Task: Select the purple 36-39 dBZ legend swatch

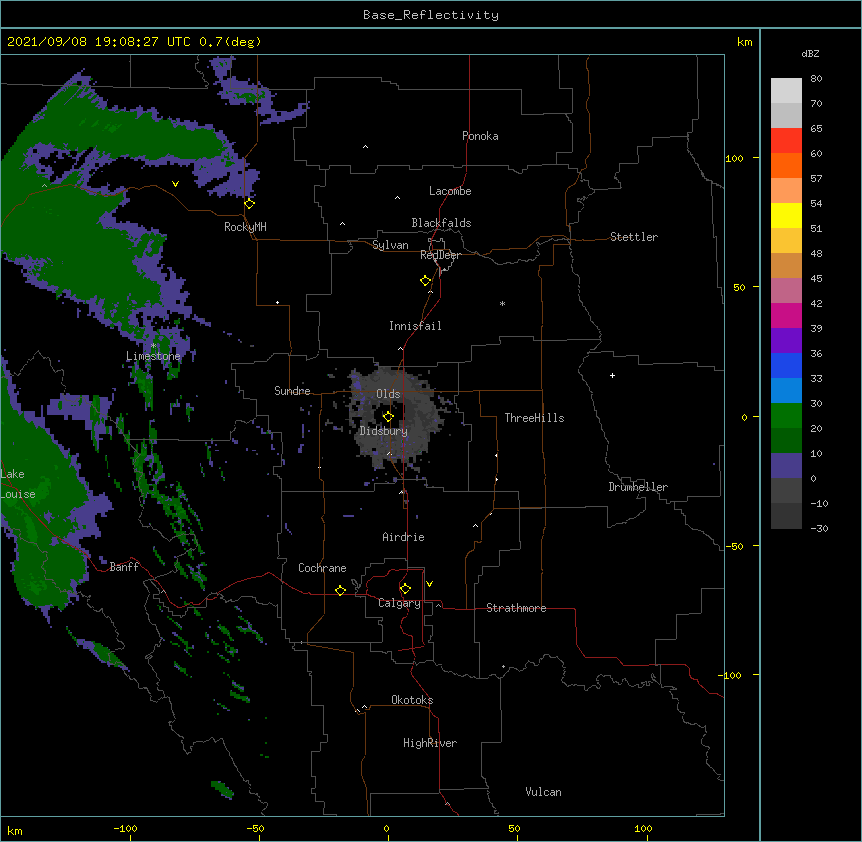Action: coord(786,341)
